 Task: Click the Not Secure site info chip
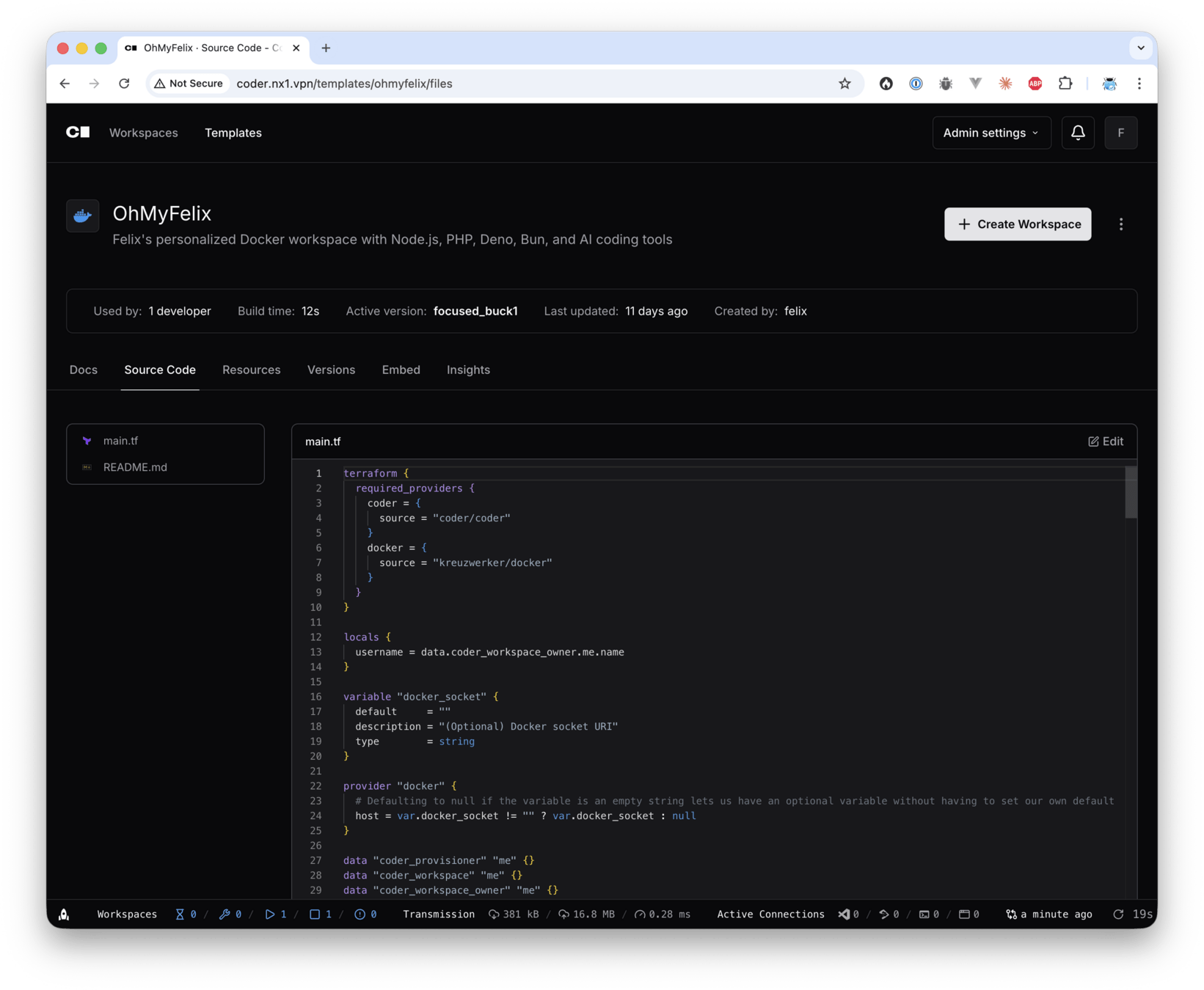[x=189, y=84]
